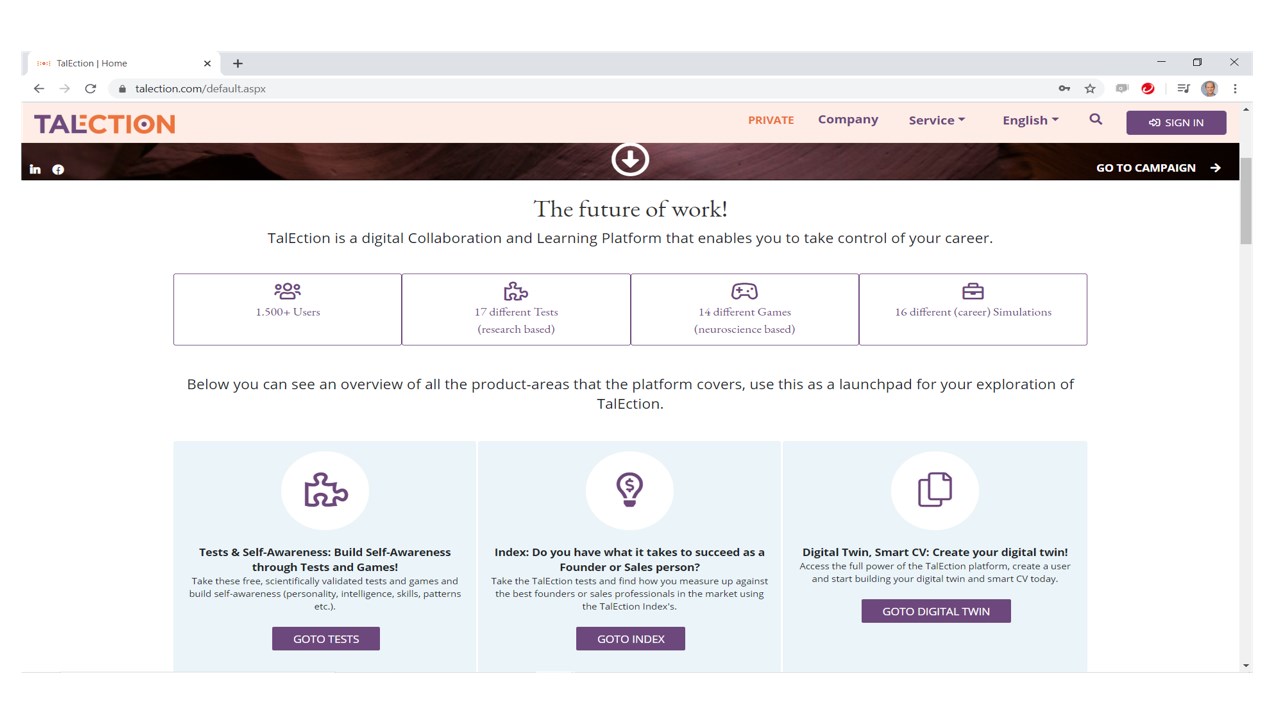This screenshot has height=720, width=1280.
Task: Click the red extension icon in toolbar
Action: click(1148, 89)
